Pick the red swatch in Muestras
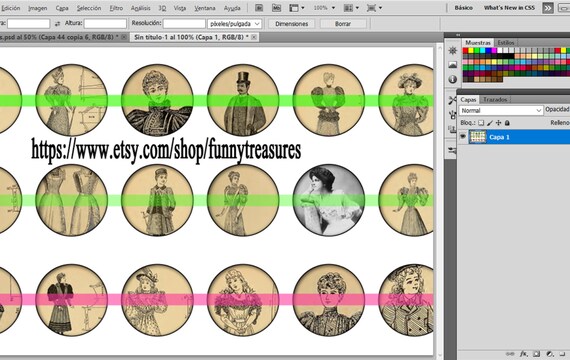Image resolution: width=570 pixels, height=360 pixels. [x=465, y=51]
